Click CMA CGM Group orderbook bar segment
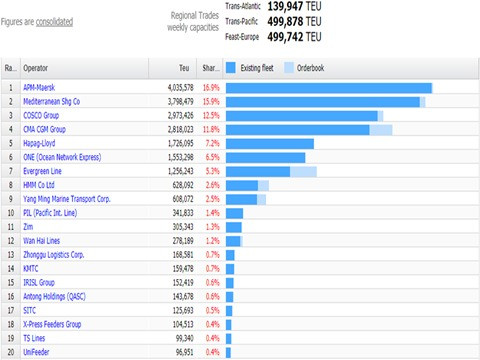This screenshot has height=360, width=480. click(x=381, y=130)
